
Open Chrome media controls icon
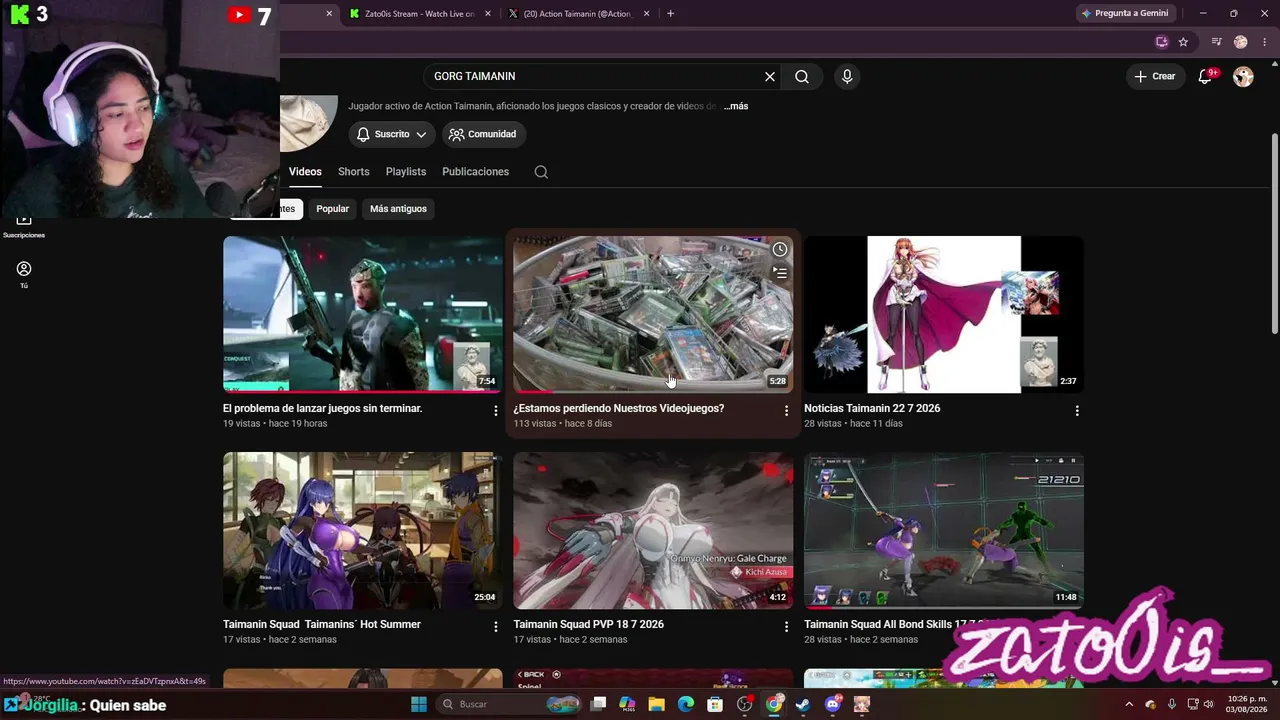click(x=1216, y=42)
